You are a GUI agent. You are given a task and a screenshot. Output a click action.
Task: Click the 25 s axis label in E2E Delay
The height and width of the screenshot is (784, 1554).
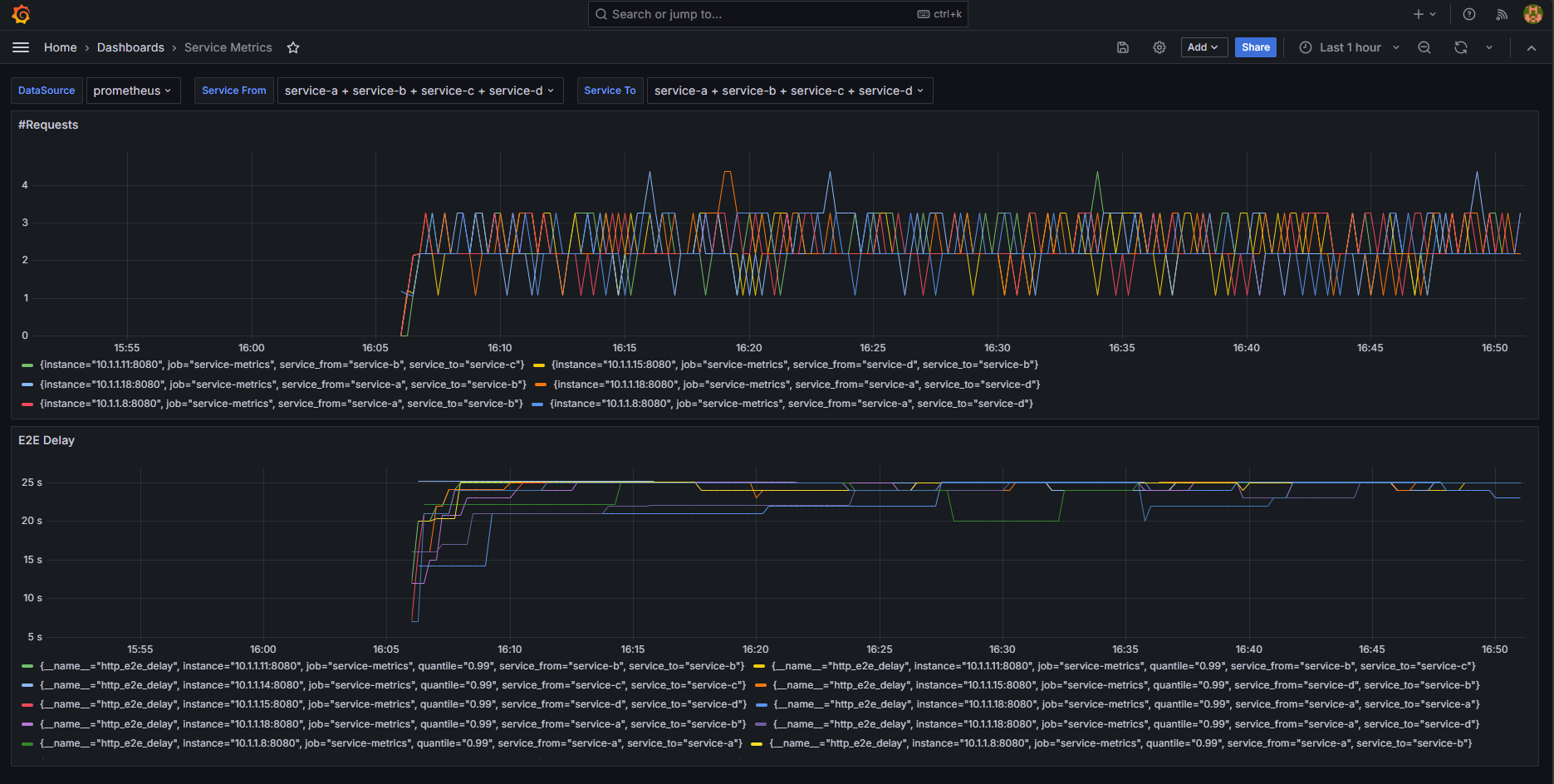pos(32,483)
